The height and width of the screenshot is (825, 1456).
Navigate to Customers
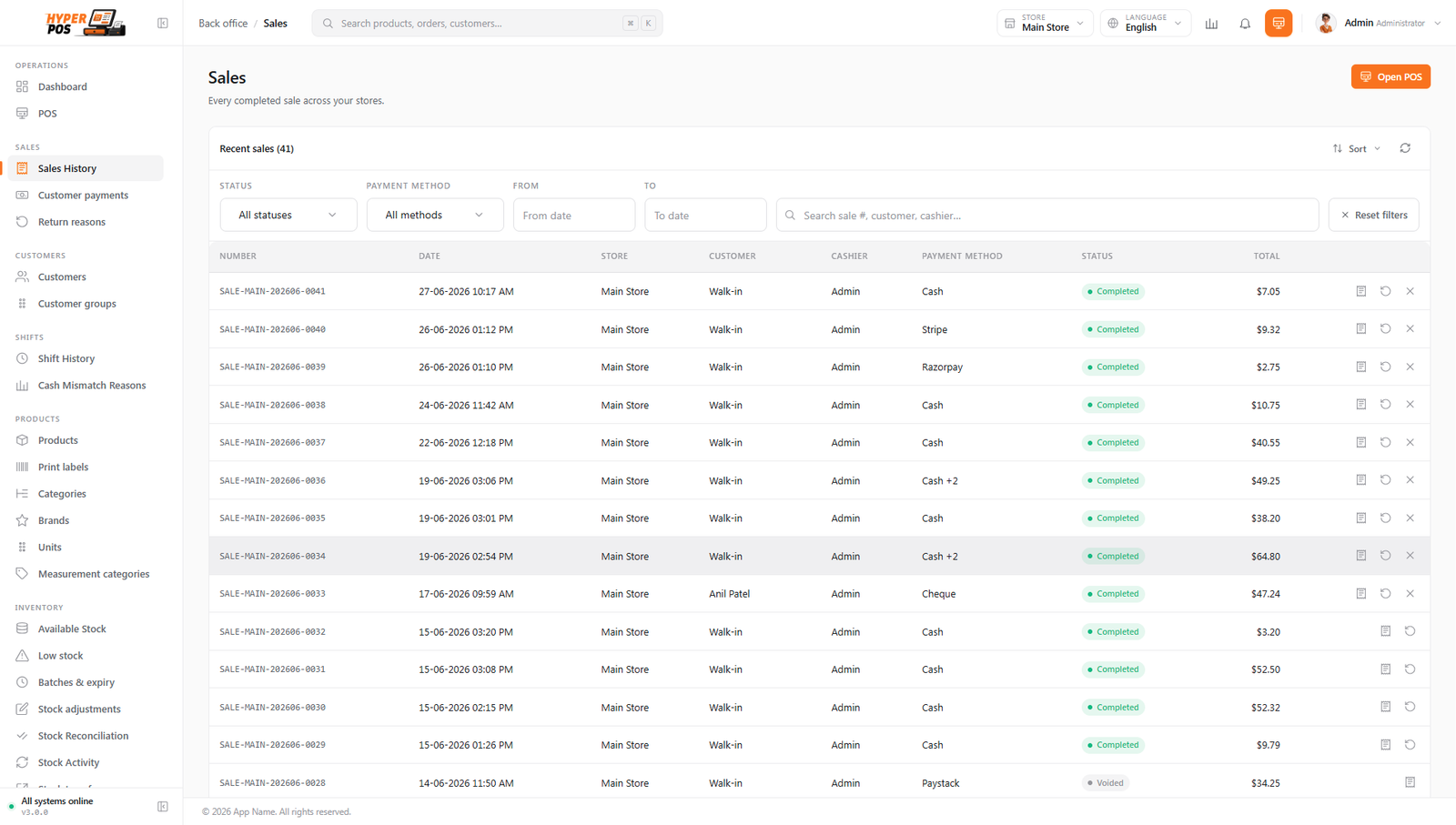(86, 277)
